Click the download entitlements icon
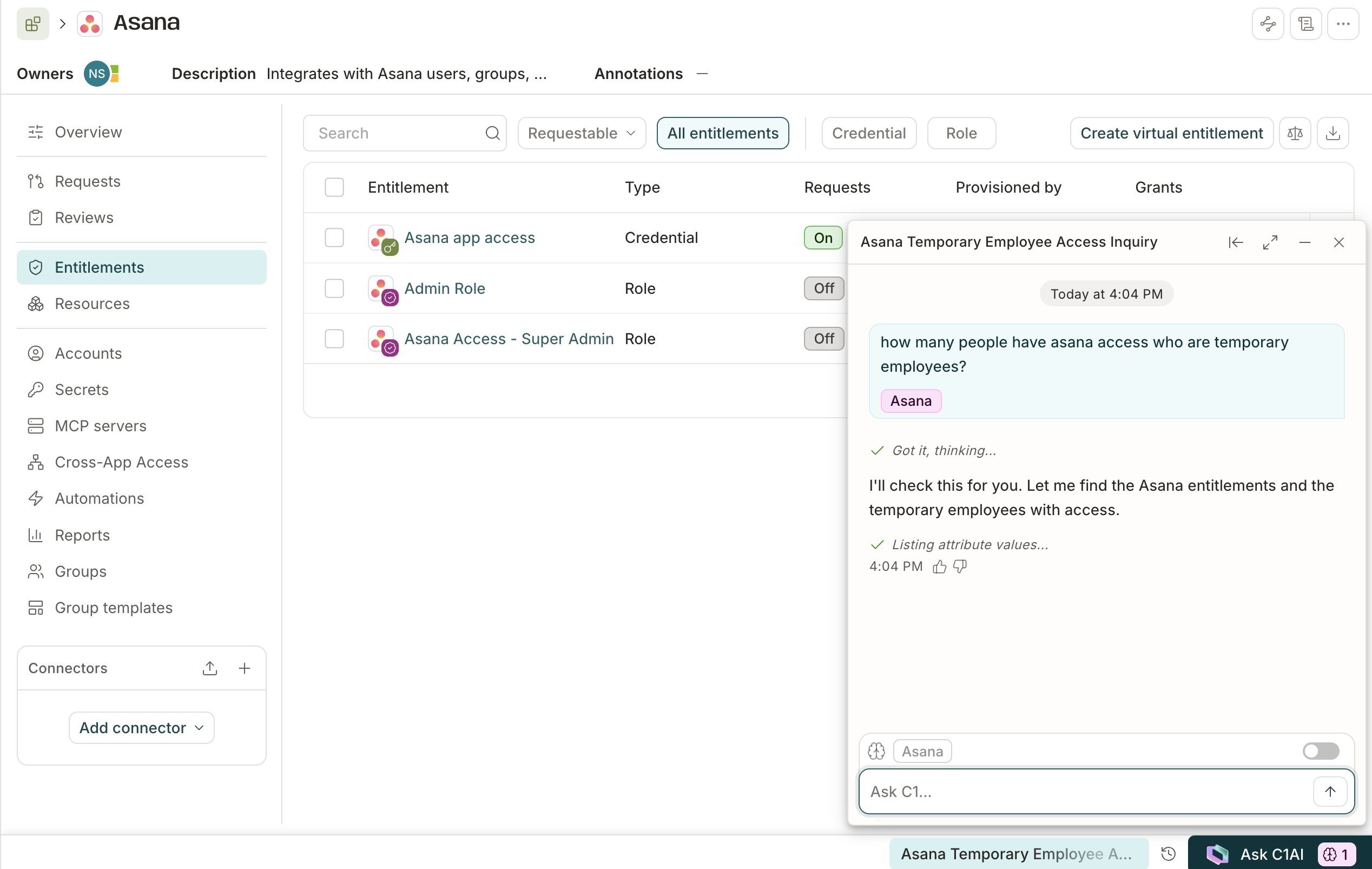This screenshot has height=869, width=1372. (x=1333, y=133)
